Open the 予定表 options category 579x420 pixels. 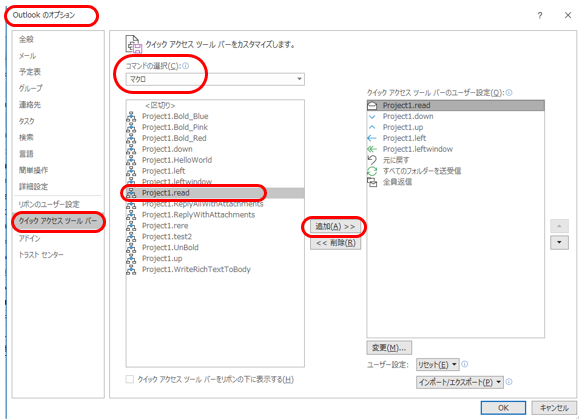point(30,72)
